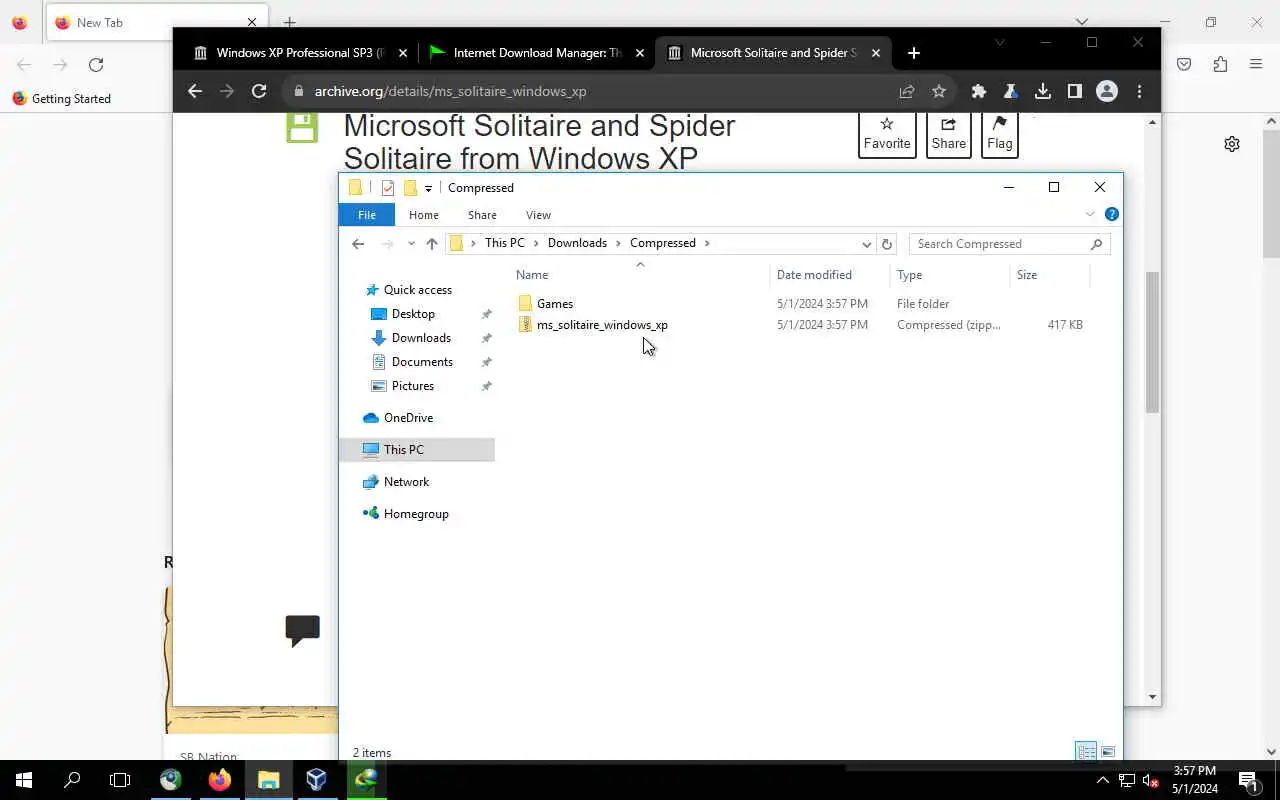Image resolution: width=1280 pixels, height=800 pixels.
Task: Open the File ribbon tab
Action: [367, 215]
